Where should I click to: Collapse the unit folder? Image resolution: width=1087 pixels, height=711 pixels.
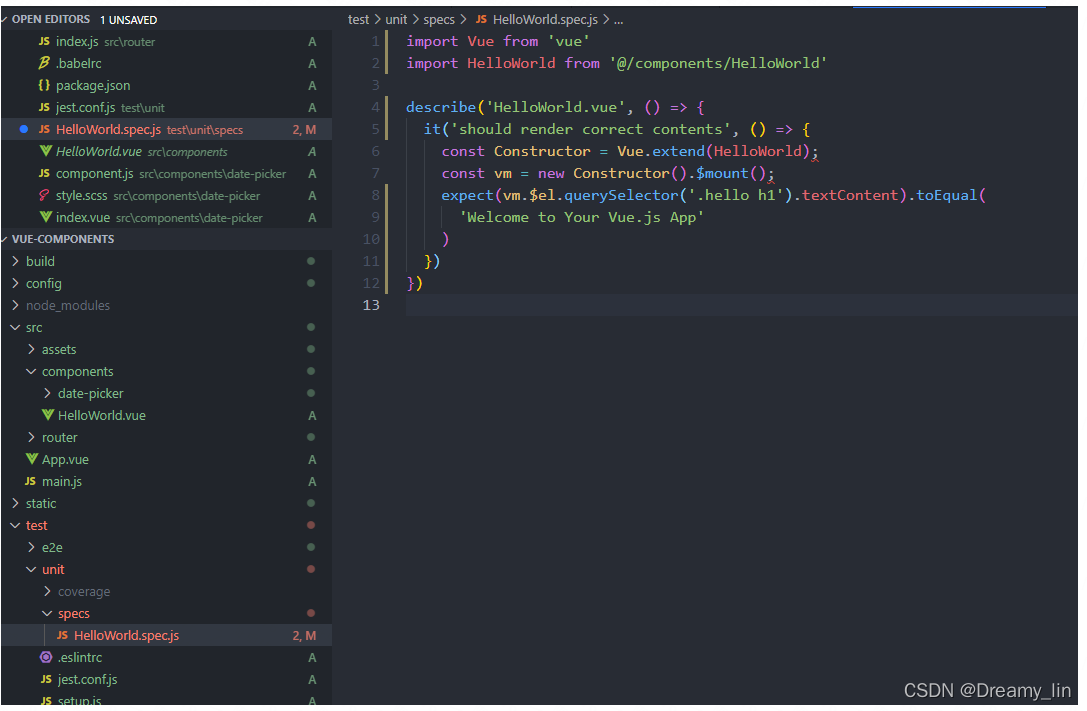pos(31,570)
